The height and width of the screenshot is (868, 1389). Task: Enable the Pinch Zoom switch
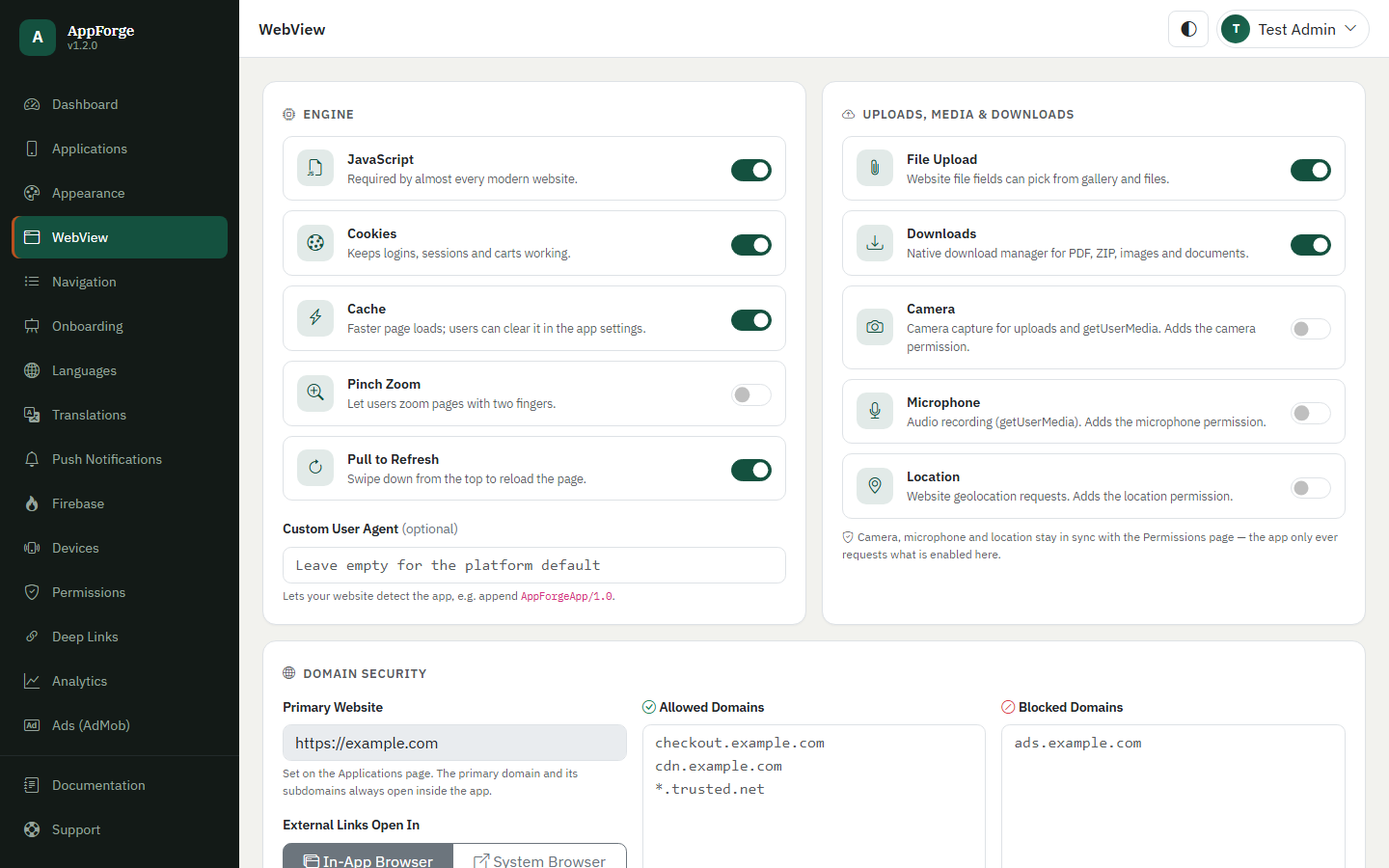751,394
